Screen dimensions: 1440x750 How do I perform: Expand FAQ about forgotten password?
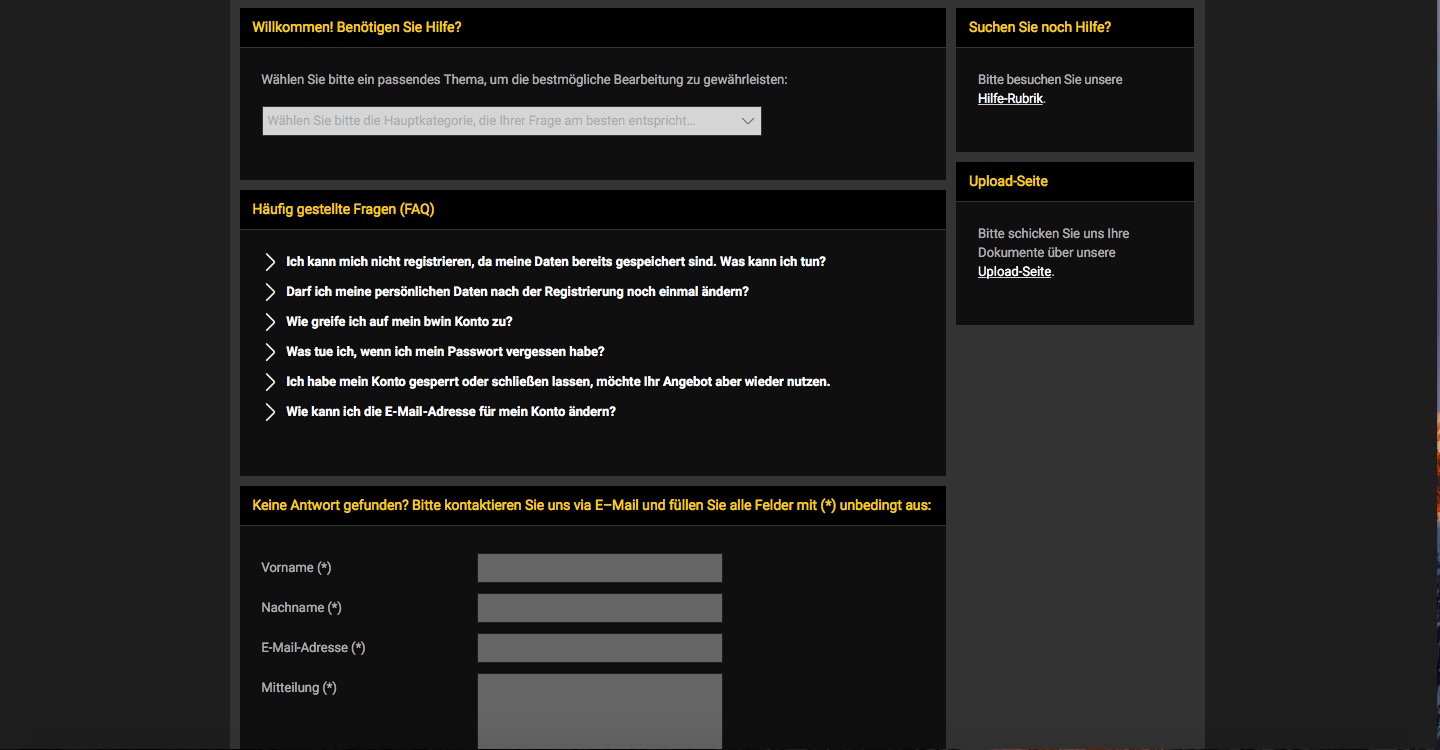coord(445,352)
